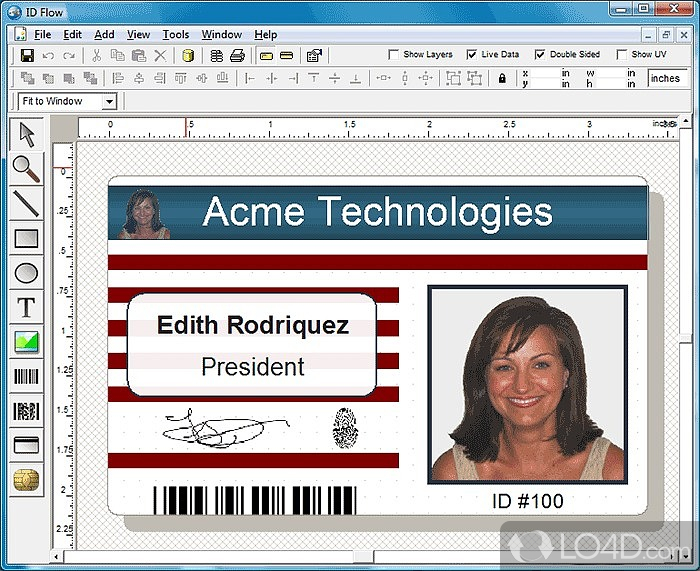Show the card back side icon
700x571 pixels.
[286, 56]
